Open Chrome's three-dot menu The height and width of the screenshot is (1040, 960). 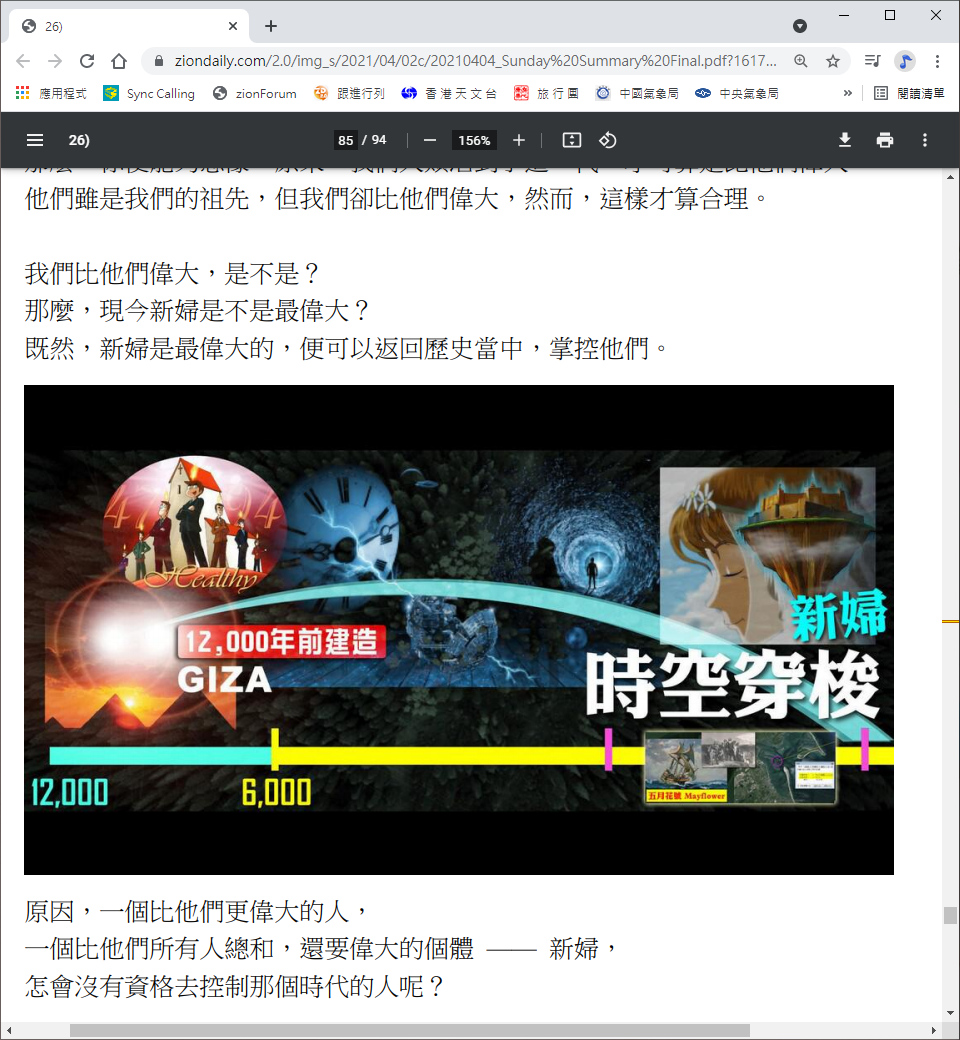coord(937,61)
